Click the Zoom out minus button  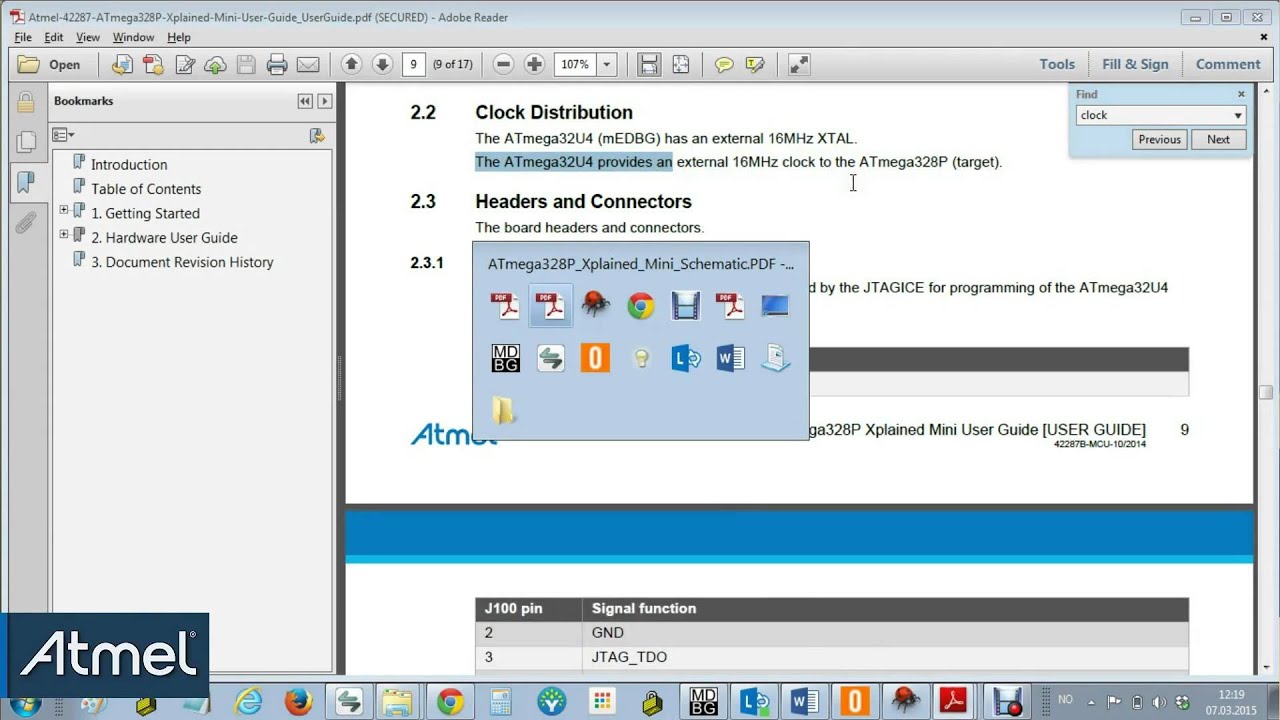tap(504, 64)
